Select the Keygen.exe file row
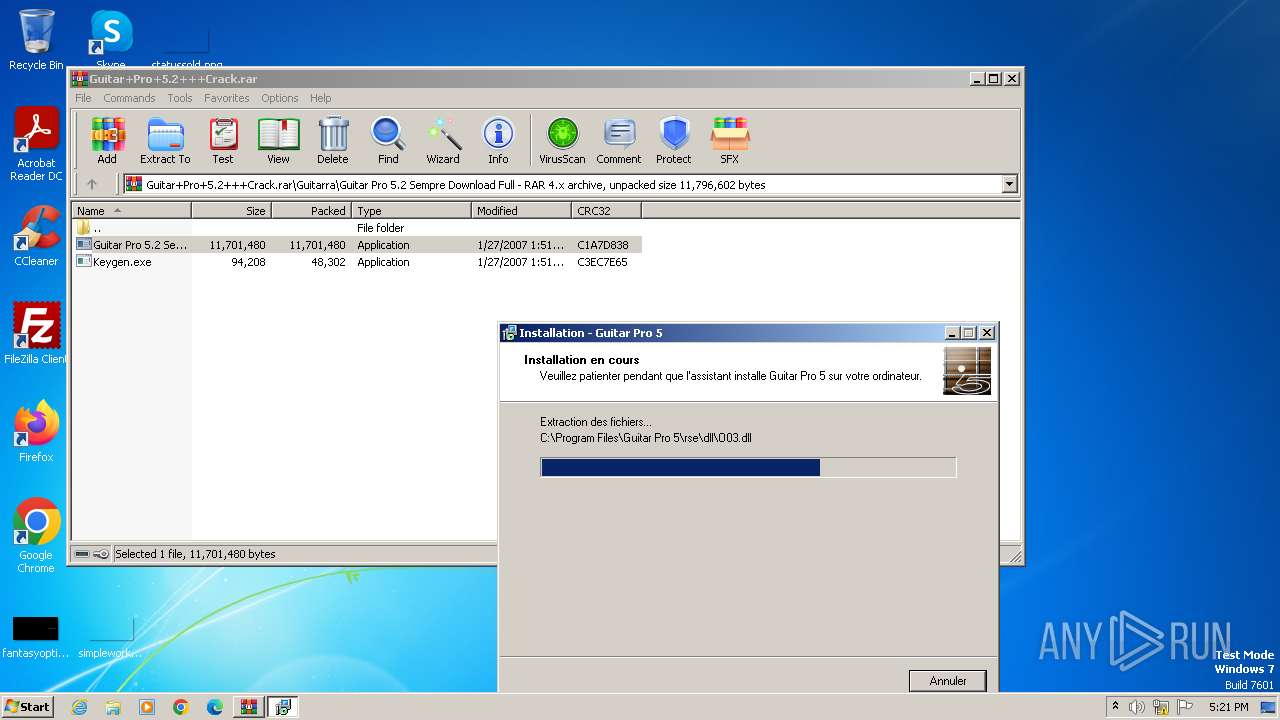1280x720 pixels. point(357,262)
